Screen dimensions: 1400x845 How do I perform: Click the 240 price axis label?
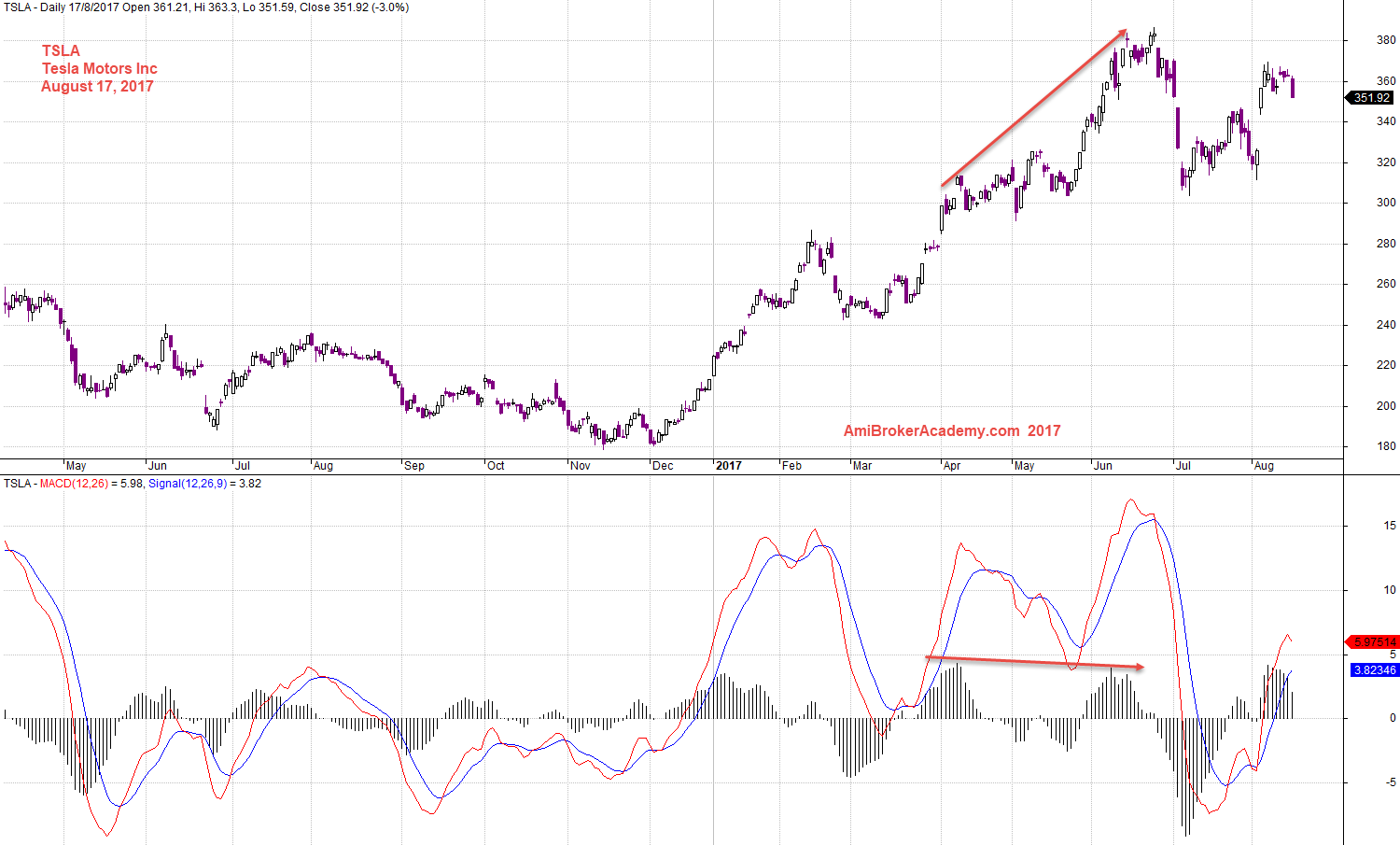[x=1386, y=325]
